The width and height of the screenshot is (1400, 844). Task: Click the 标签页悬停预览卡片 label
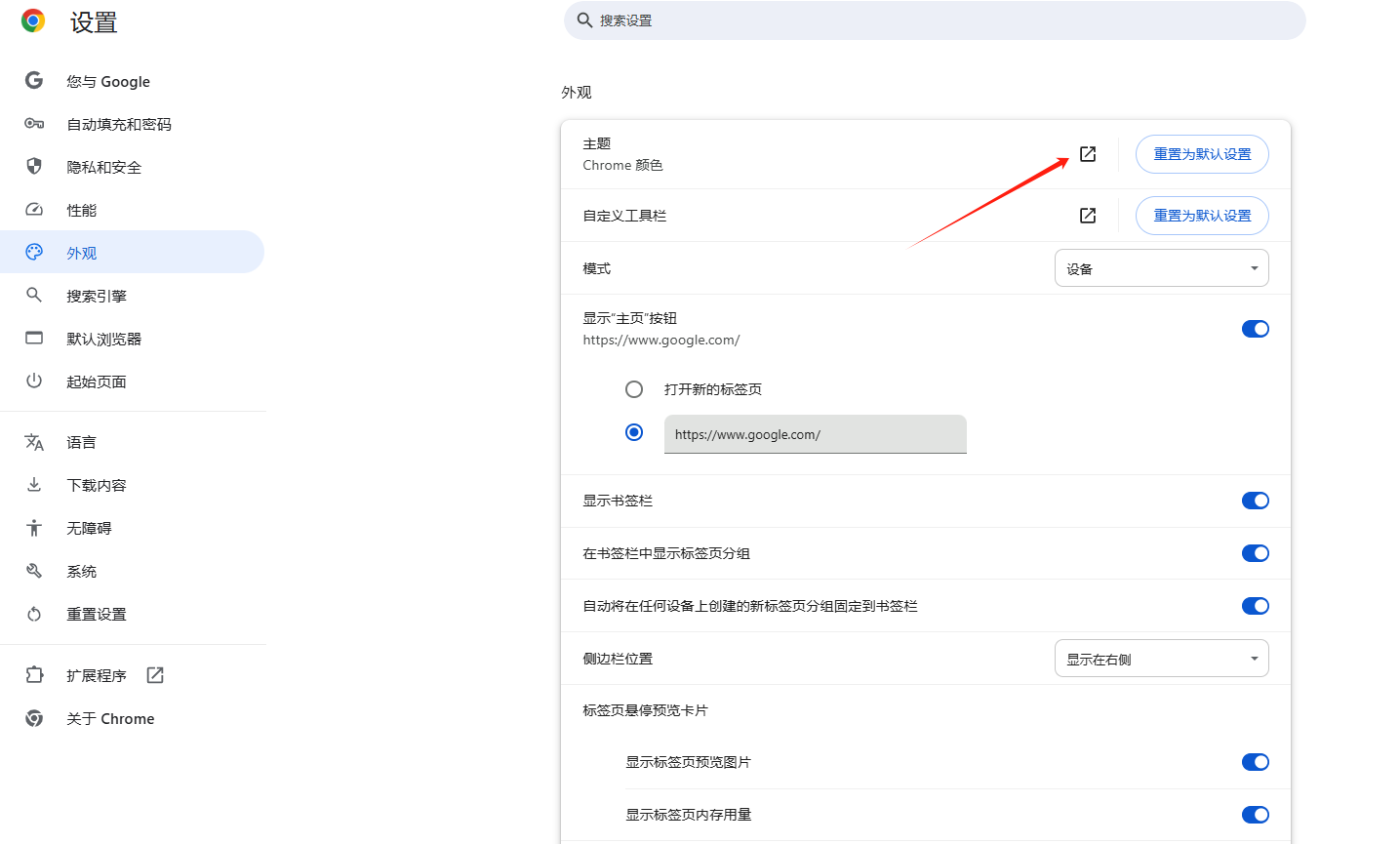[x=645, y=710]
